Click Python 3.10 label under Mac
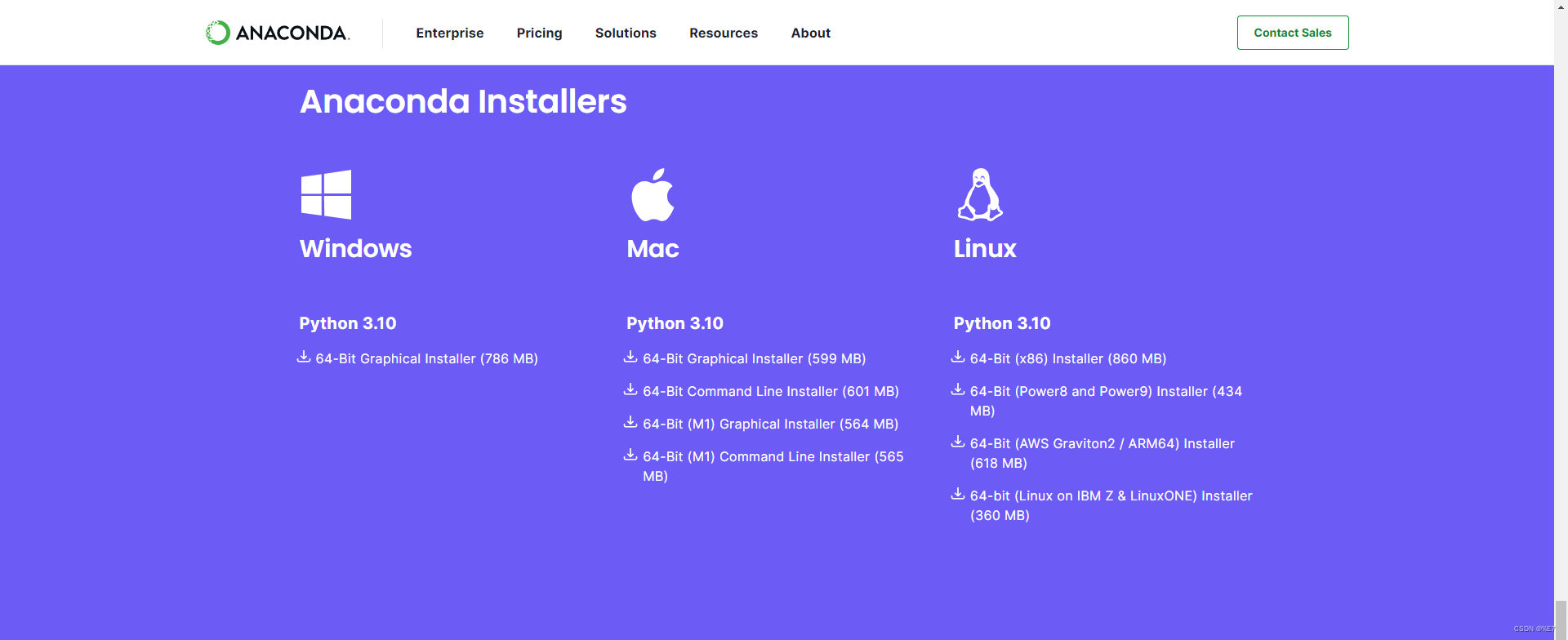The height and width of the screenshot is (640, 1568). (675, 323)
